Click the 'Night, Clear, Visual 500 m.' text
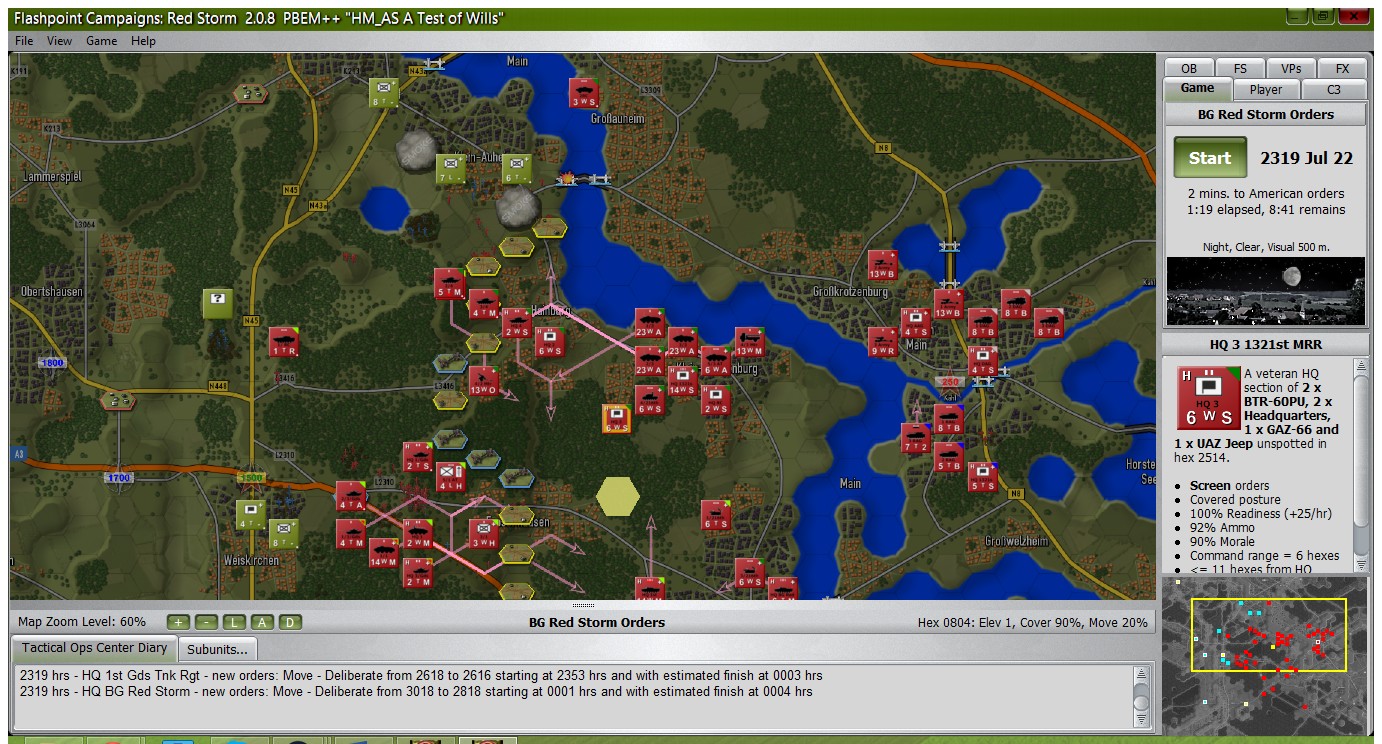 pos(1265,247)
